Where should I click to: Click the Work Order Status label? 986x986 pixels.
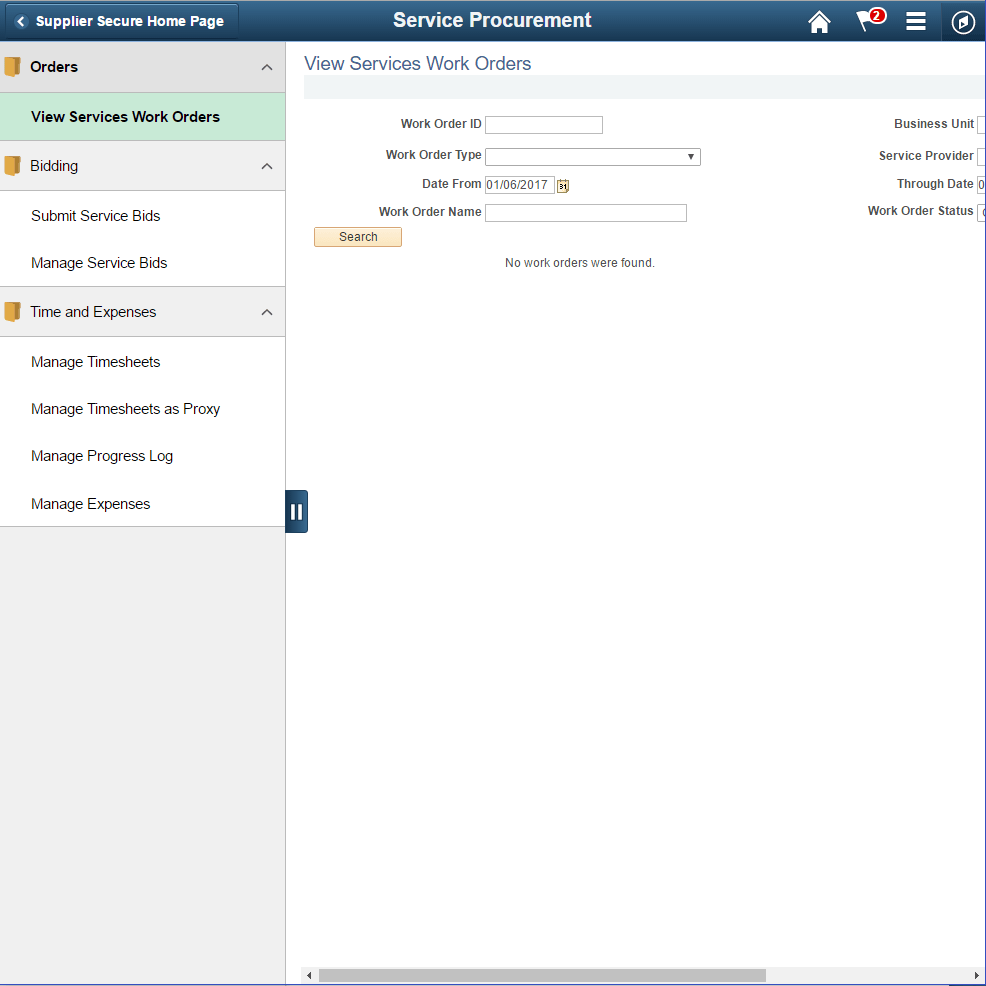click(x=920, y=211)
